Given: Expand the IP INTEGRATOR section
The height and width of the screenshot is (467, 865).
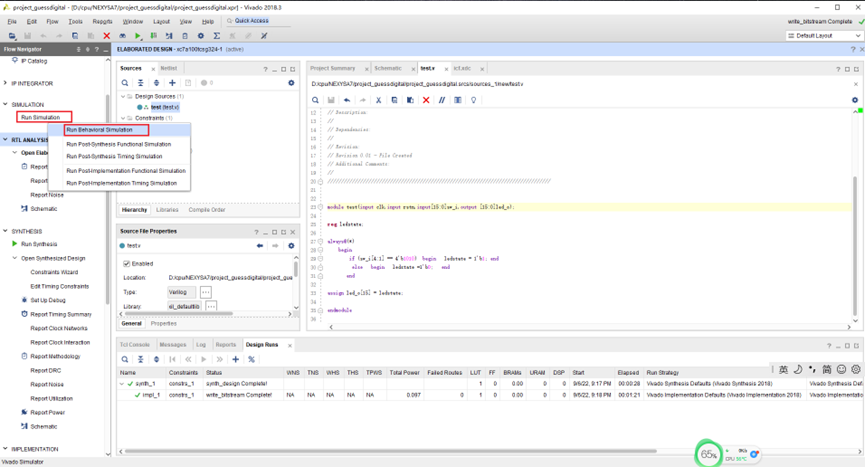Looking at the screenshot, I should pos(6,84).
